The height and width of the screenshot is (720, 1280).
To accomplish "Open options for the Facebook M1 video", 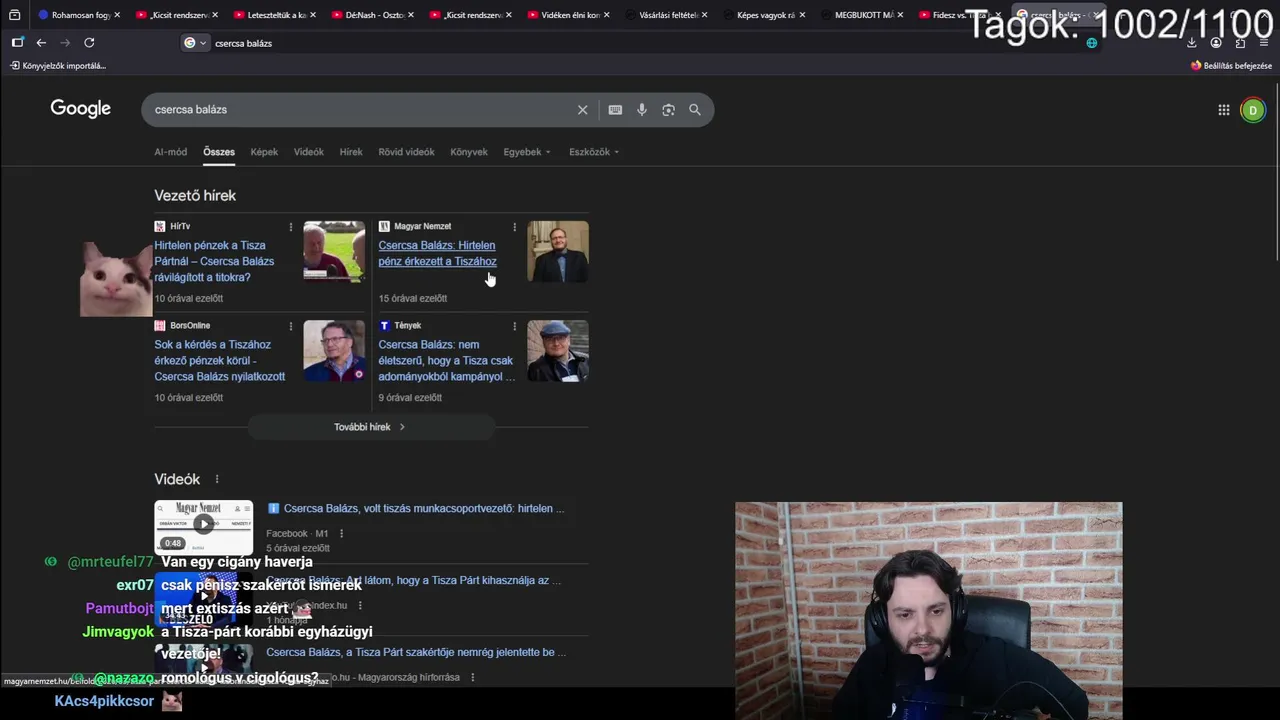I will pyautogui.click(x=341, y=534).
